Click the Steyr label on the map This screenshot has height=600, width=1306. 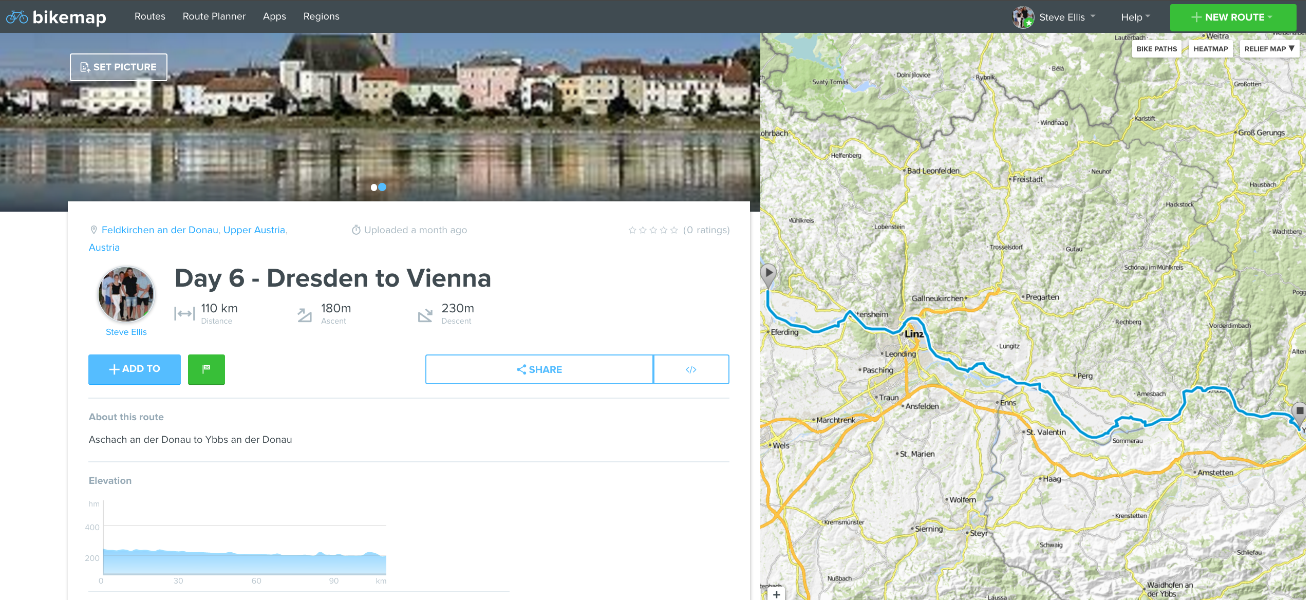tap(979, 534)
